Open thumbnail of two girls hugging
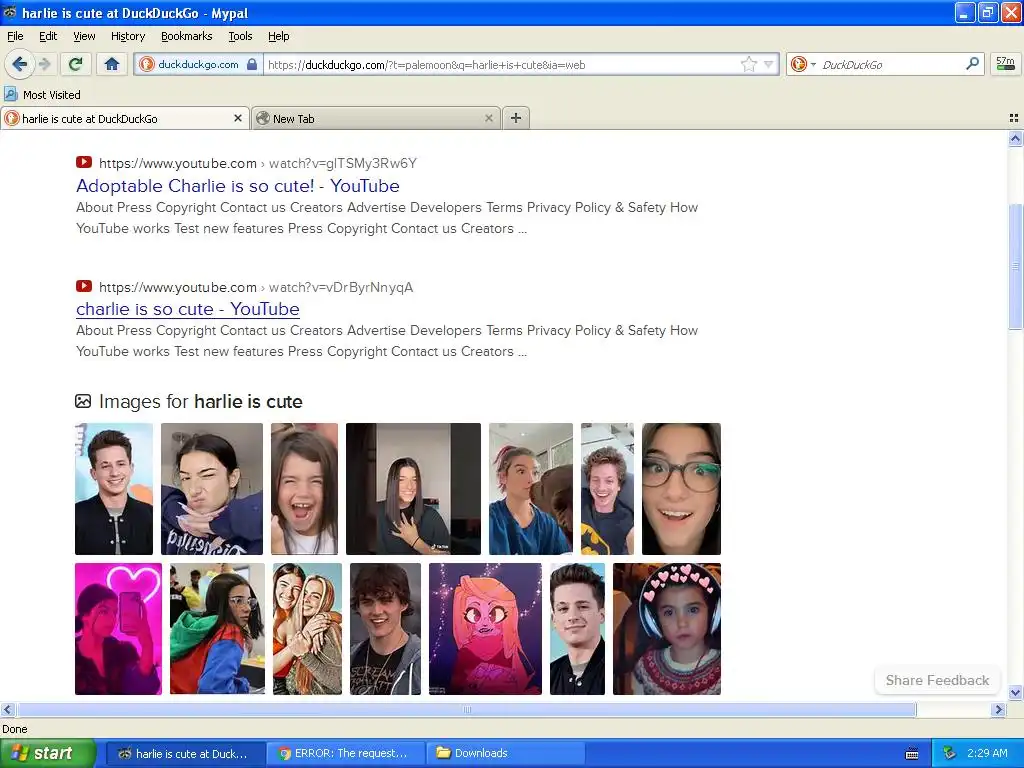 pos(308,629)
